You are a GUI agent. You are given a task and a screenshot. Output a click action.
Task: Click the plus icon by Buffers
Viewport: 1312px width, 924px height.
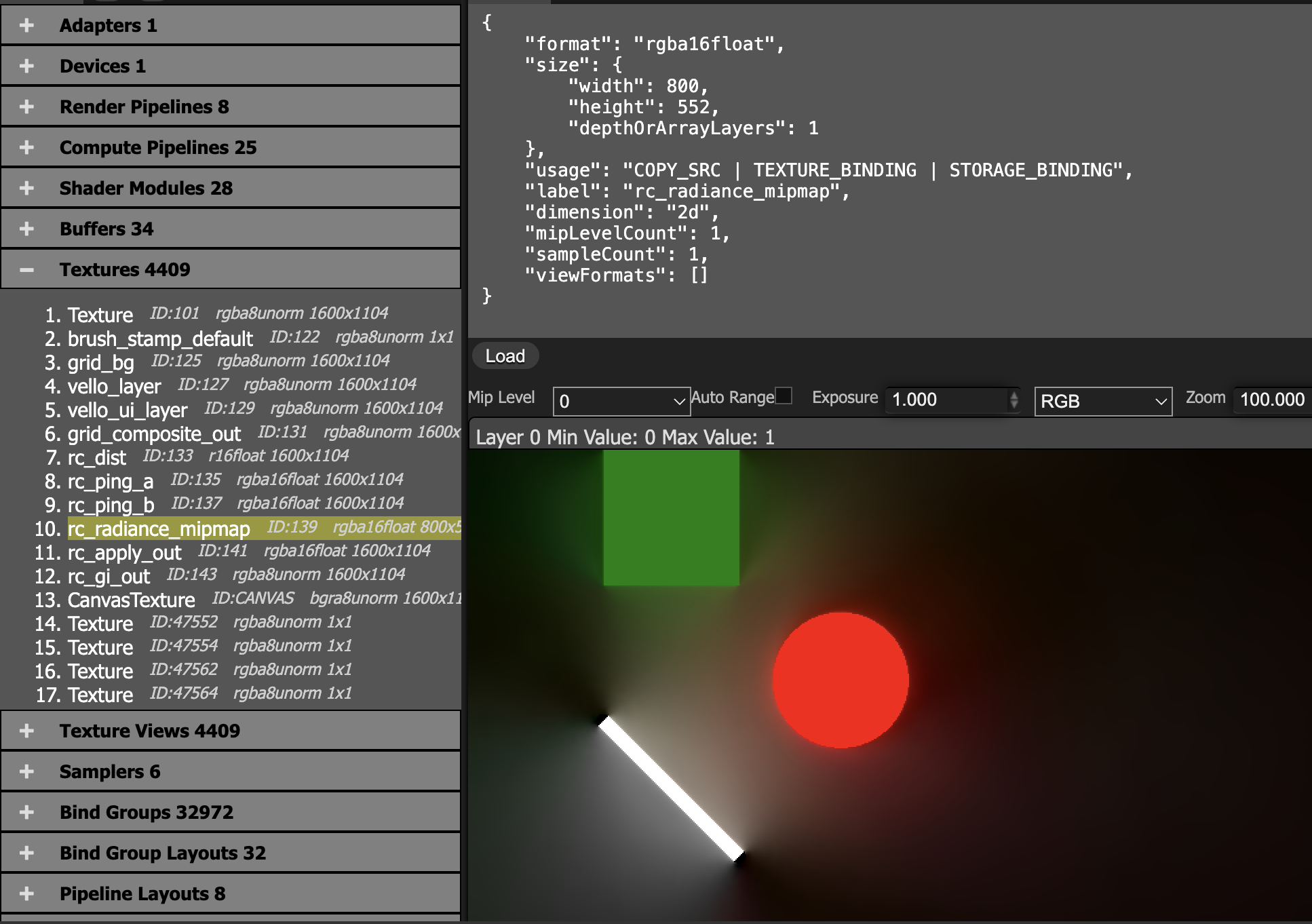[x=26, y=229]
